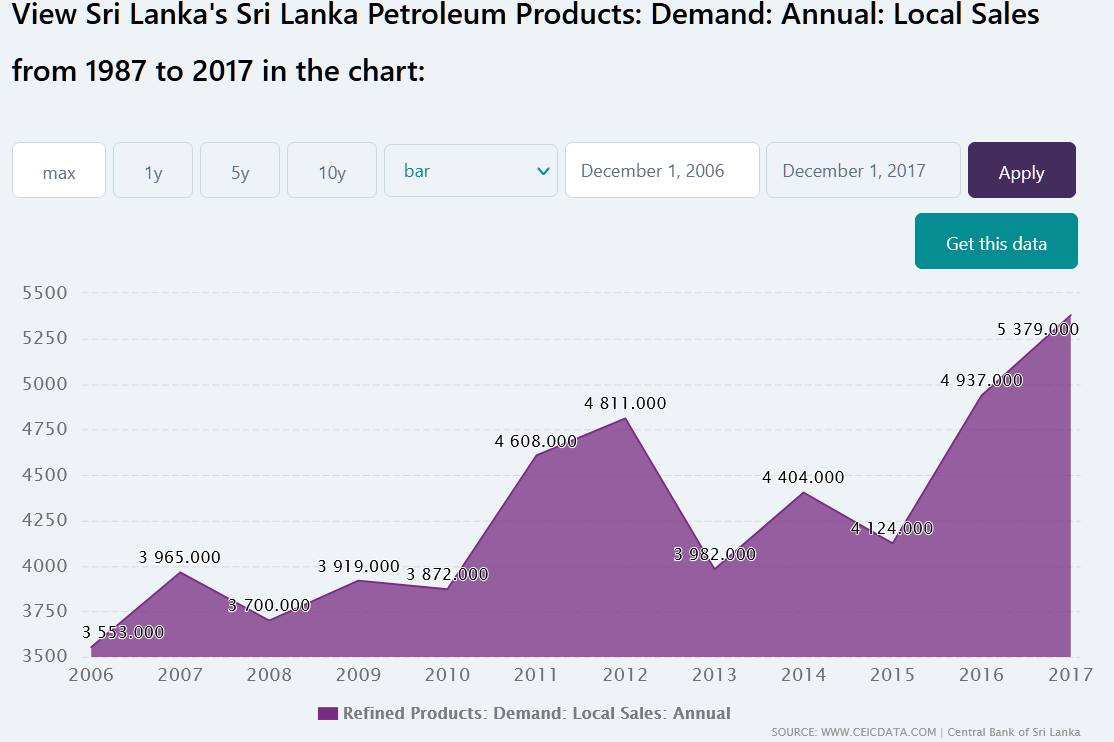Viewport: 1114px width, 742px height.
Task: Toggle the Refined Products legend swatch
Action: click(328, 714)
